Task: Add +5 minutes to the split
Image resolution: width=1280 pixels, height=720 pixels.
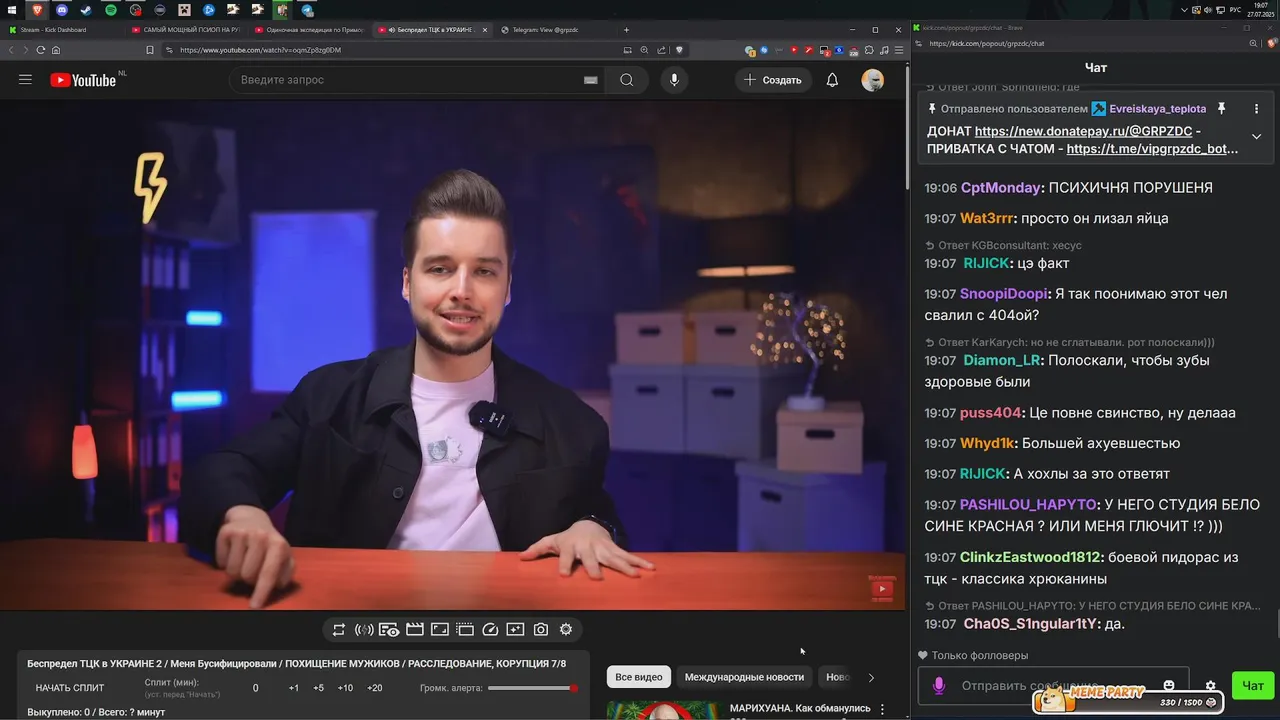Action: coord(318,688)
